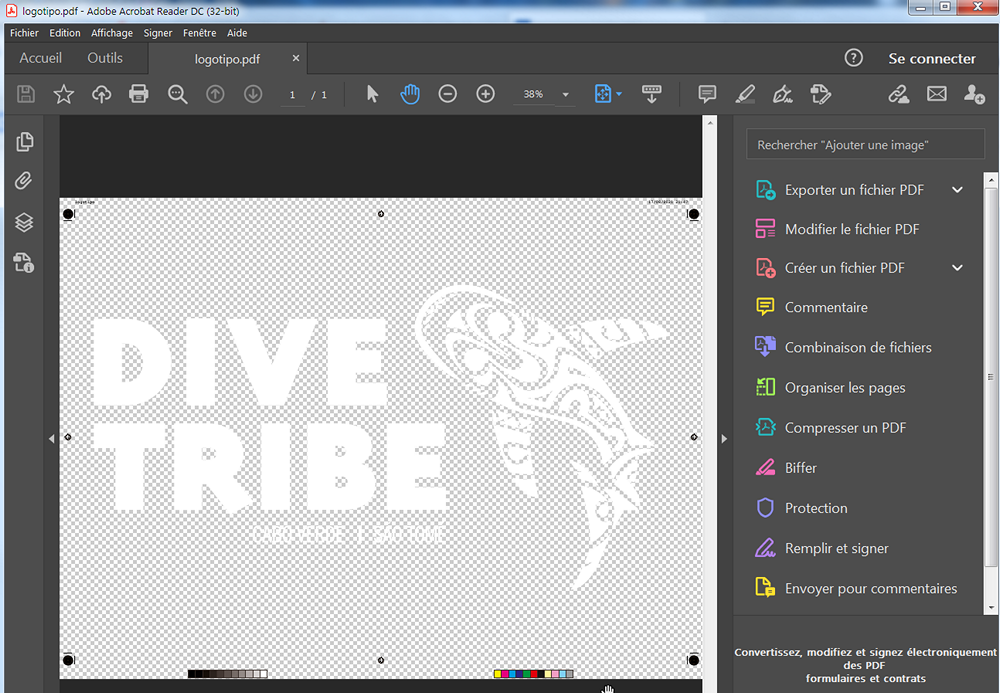Close the logotipo.pdf tab

(x=296, y=58)
